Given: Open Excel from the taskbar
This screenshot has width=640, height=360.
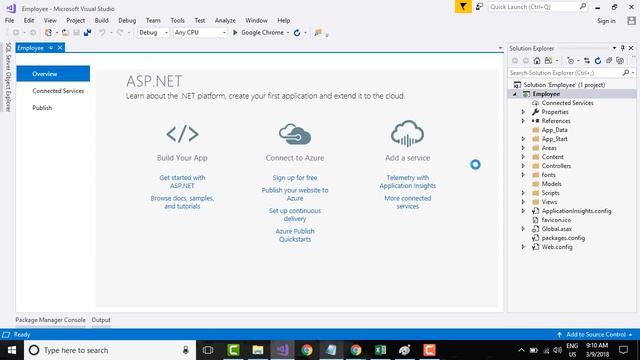Looking at the screenshot, I should pyautogui.click(x=380, y=350).
